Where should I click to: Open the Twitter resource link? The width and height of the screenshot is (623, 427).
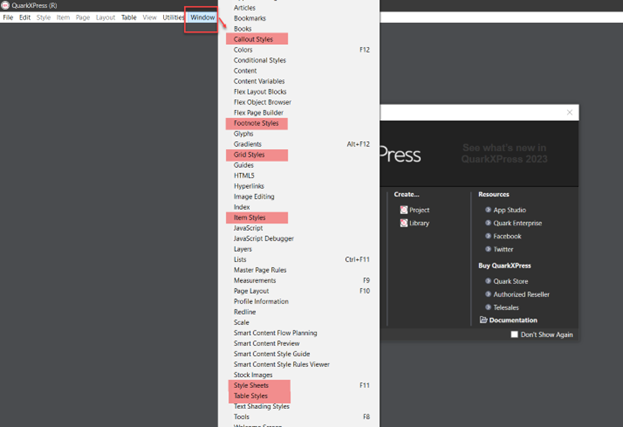[503, 249]
